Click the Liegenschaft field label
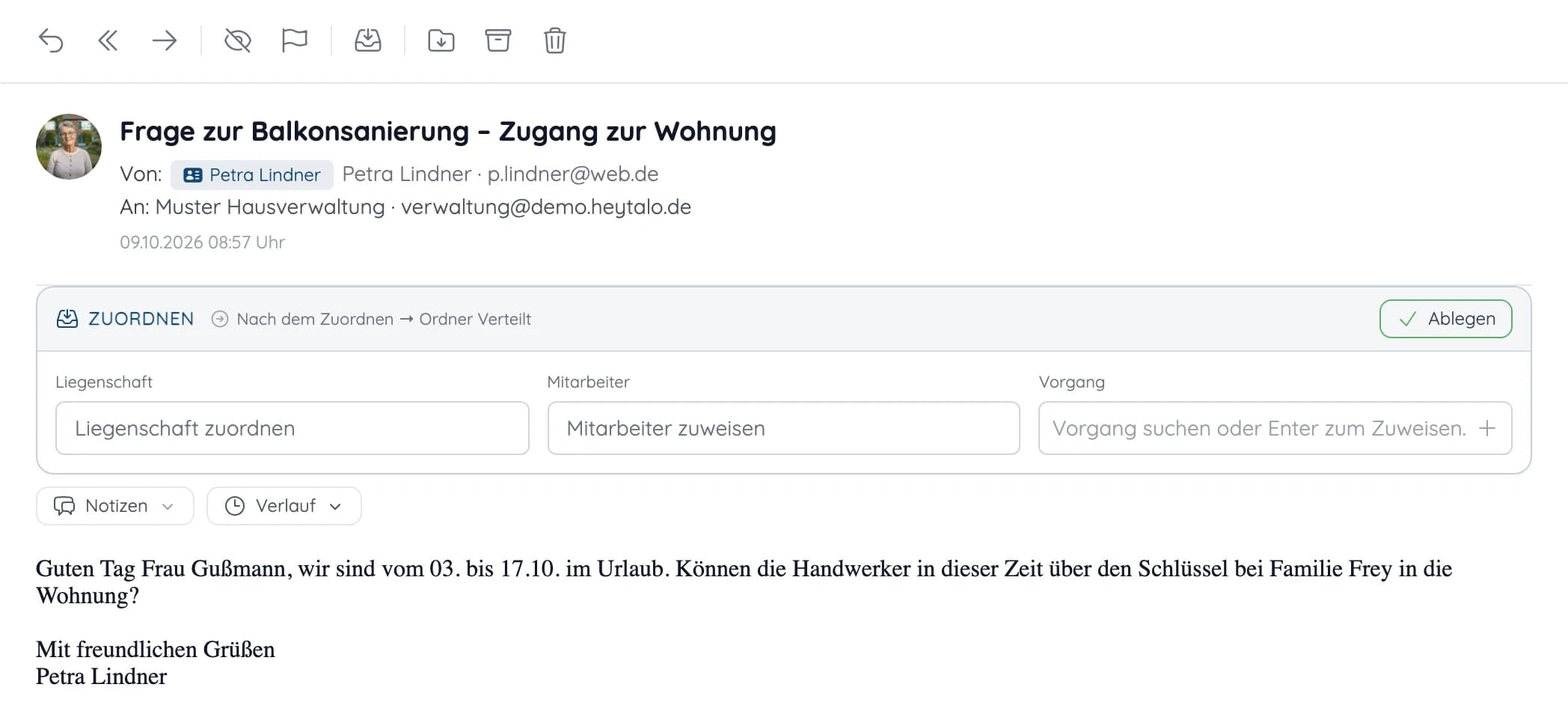The width and height of the screenshot is (1568, 717). coord(104,382)
